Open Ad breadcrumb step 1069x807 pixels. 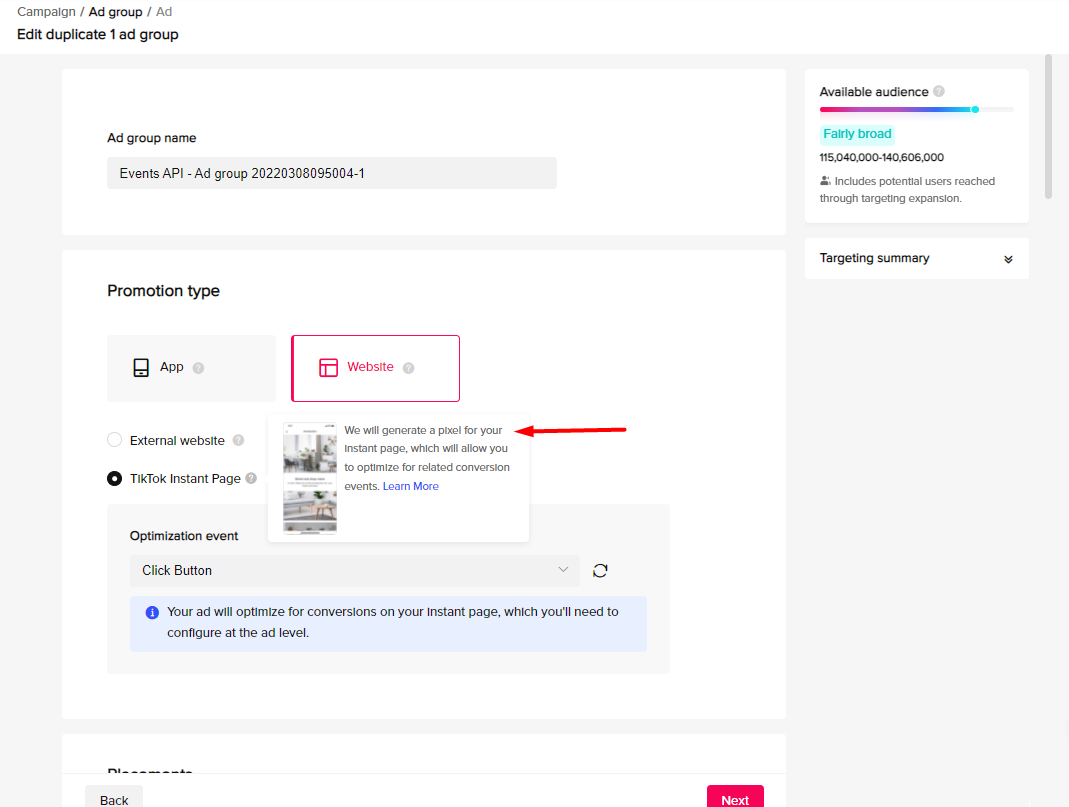tap(164, 12)
